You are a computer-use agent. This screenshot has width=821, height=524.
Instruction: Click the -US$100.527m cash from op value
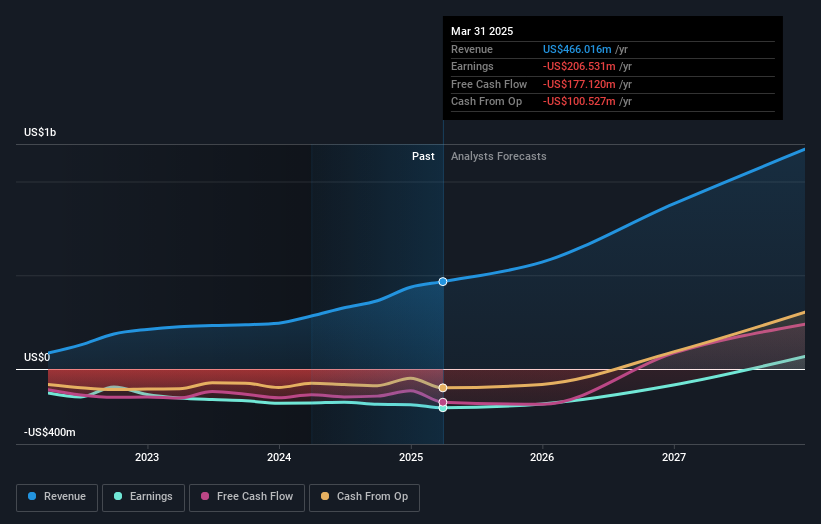(579, 102)
